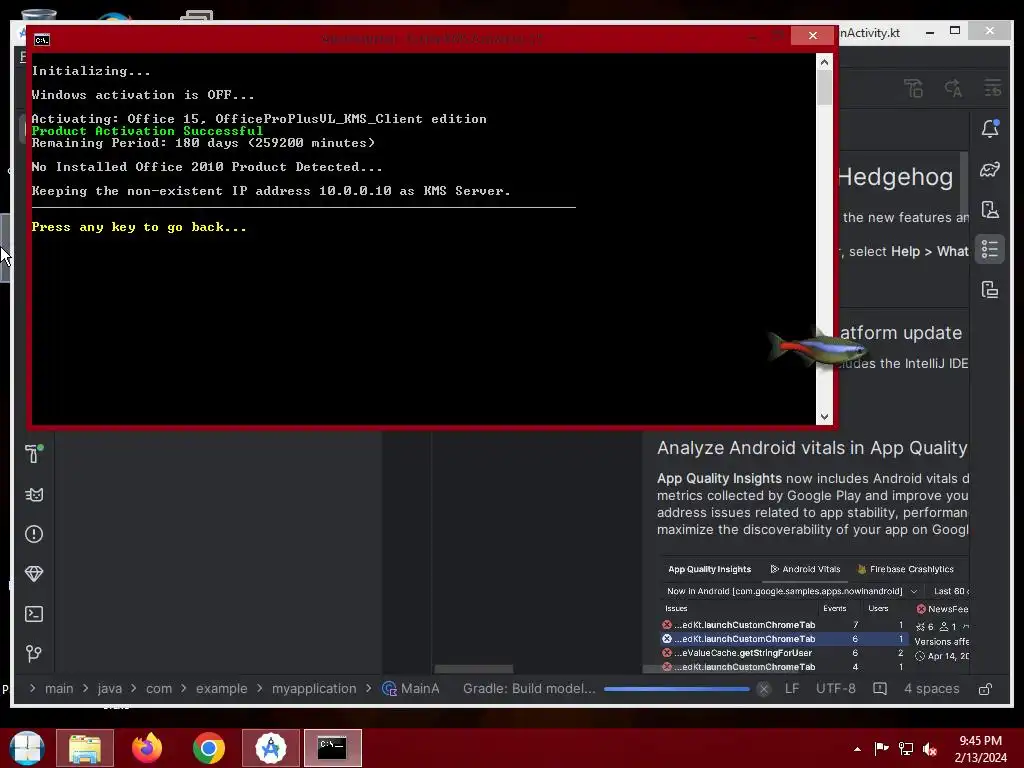Screen dimensions: 1024x768
Task: Open the Gradle elephant tool window
Action: pos(990,170)
